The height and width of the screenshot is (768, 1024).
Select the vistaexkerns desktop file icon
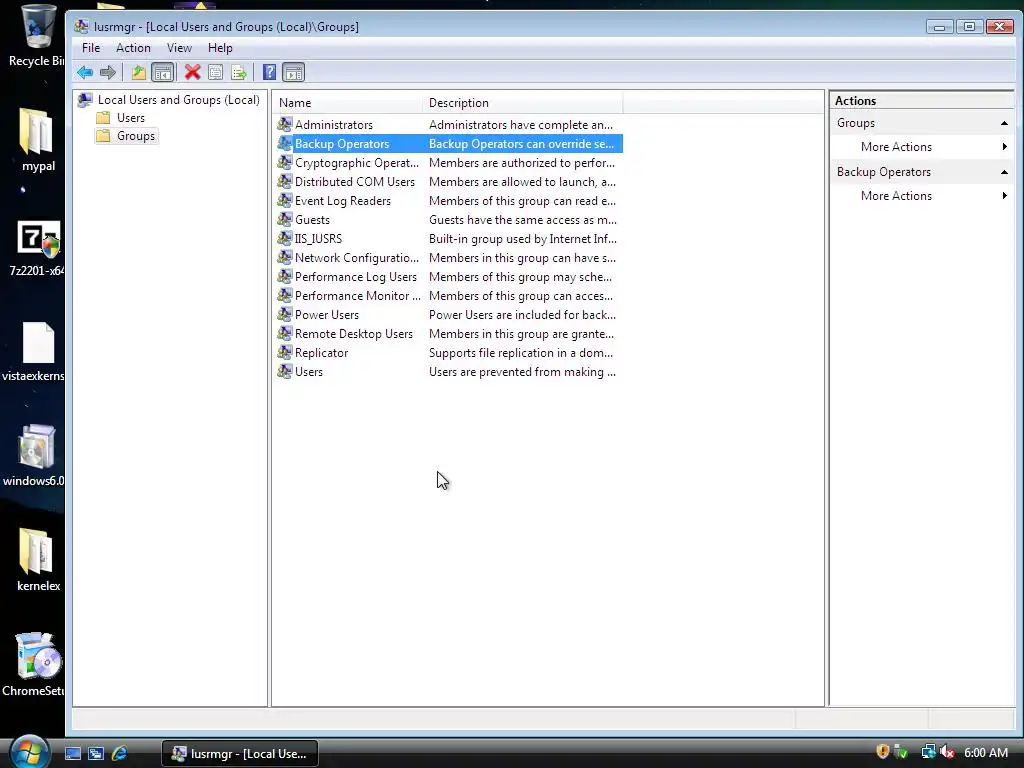click(35, 351)
